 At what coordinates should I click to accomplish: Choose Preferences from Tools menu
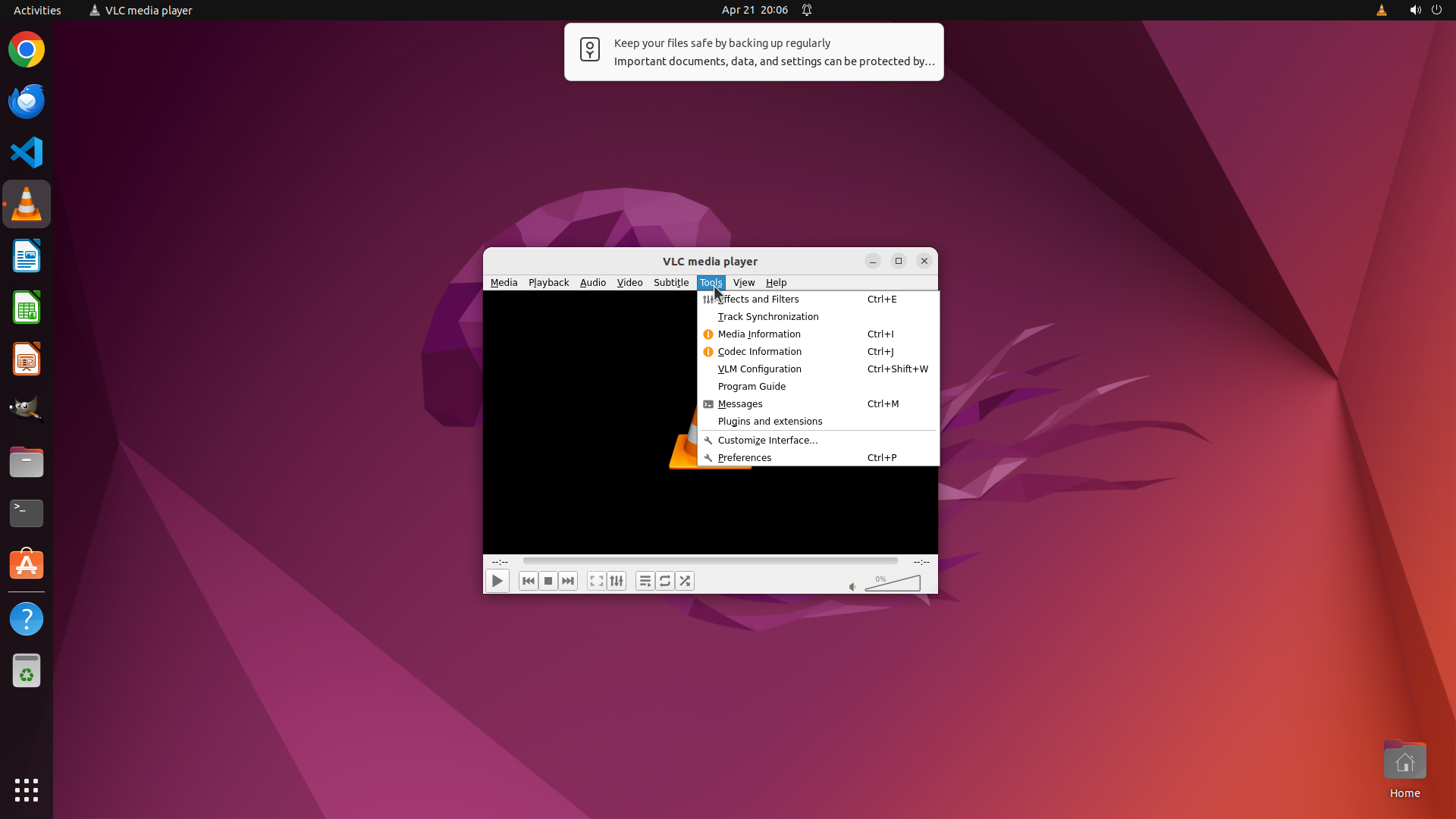click(745, 457)
